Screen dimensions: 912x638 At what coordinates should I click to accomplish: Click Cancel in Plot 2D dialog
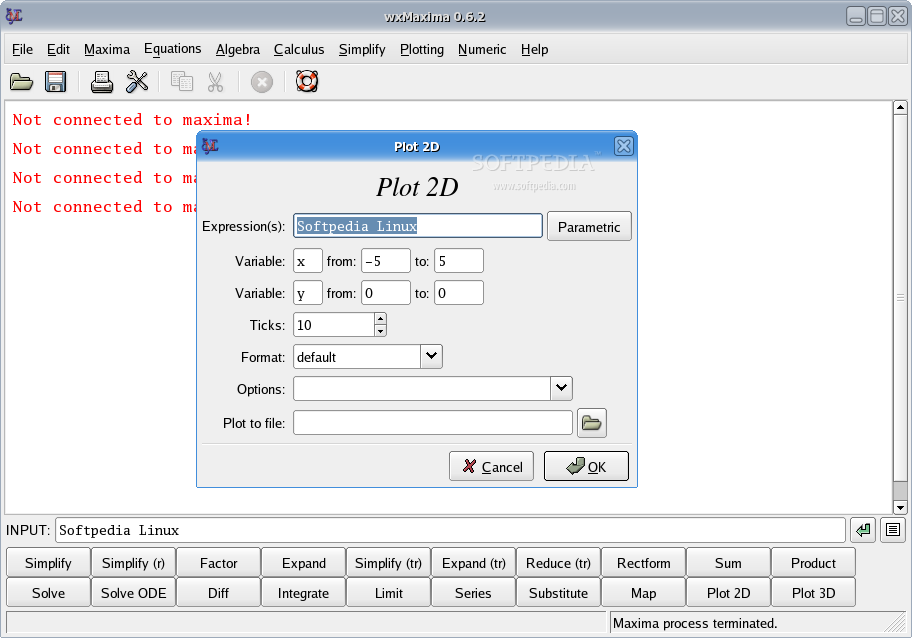tap(491, 466)
